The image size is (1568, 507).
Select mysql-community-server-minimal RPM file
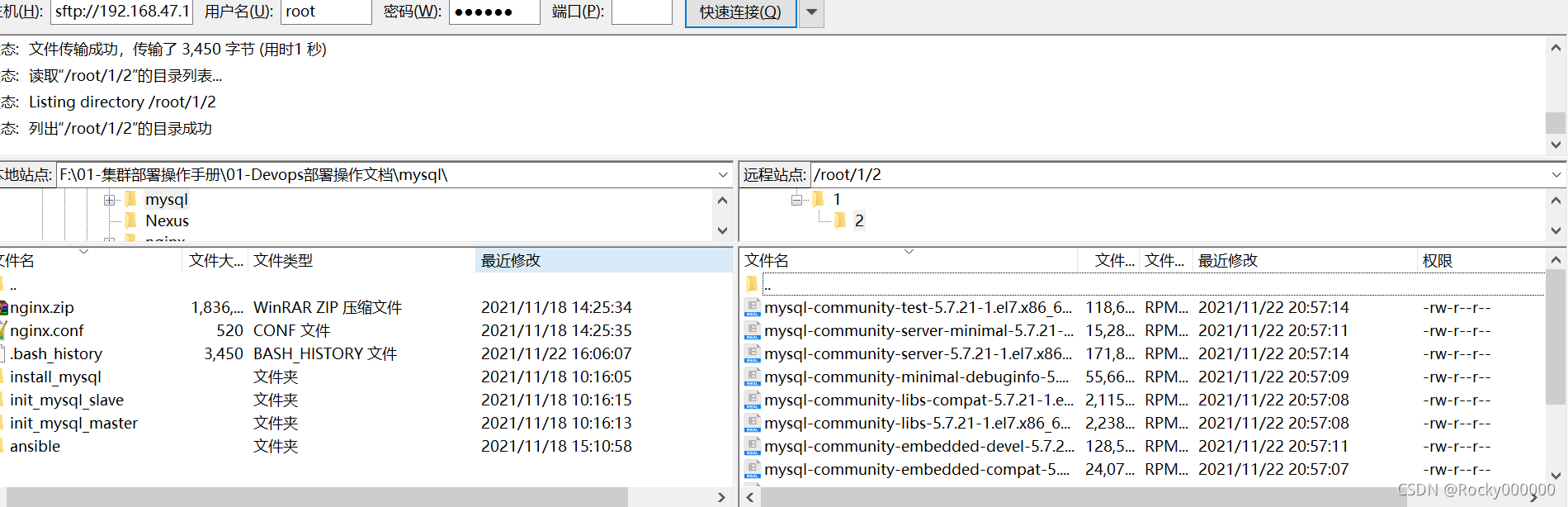[919, 331]
